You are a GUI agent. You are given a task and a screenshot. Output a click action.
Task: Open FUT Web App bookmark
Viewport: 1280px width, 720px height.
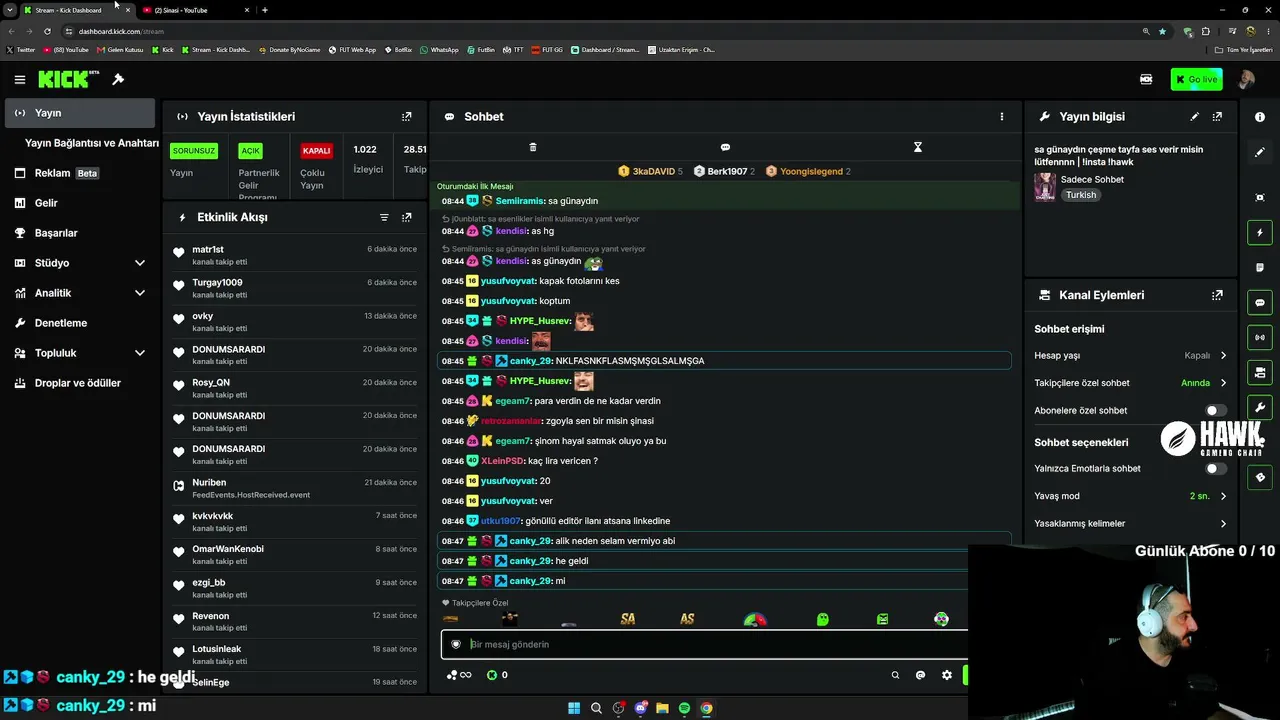point(352,50)
